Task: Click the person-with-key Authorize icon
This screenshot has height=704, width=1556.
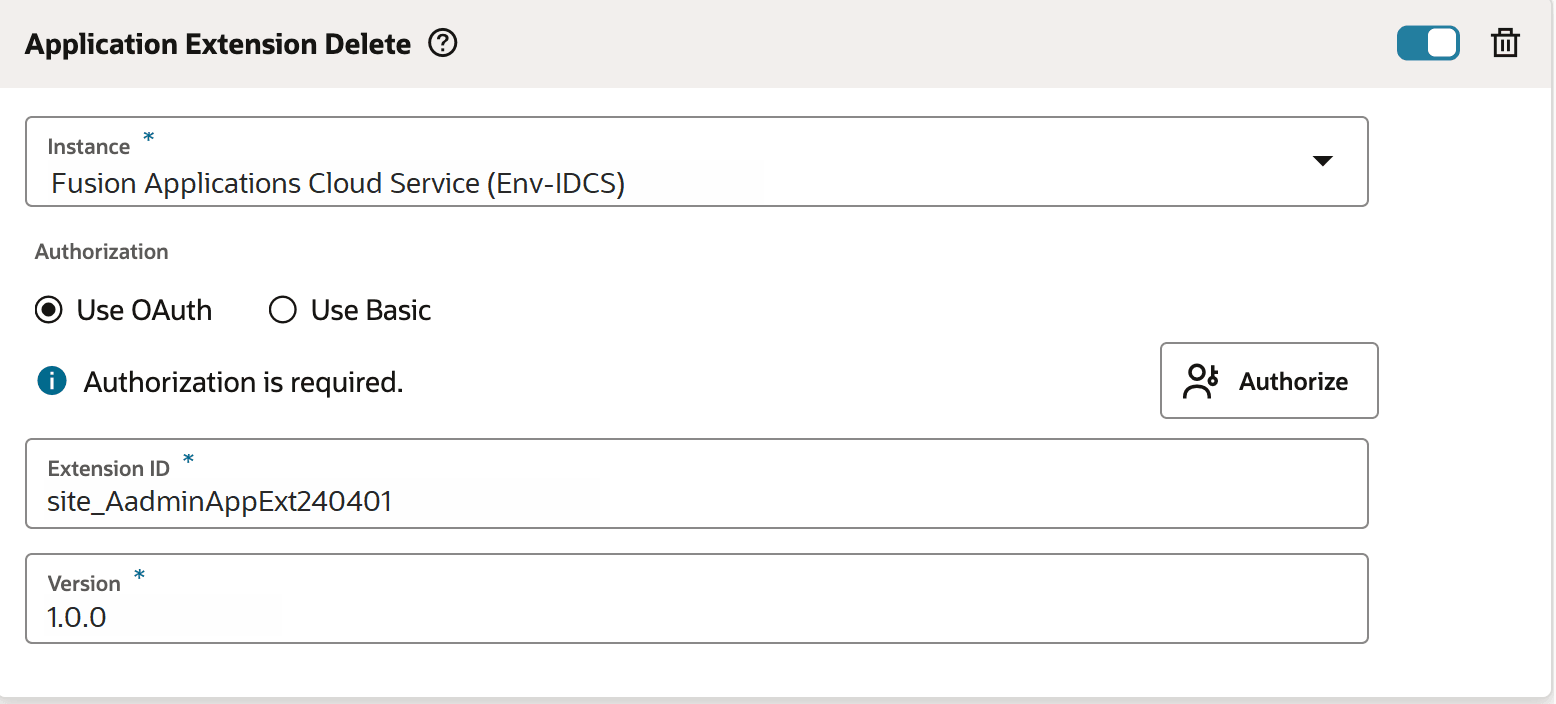Action: pos(1201,380)
